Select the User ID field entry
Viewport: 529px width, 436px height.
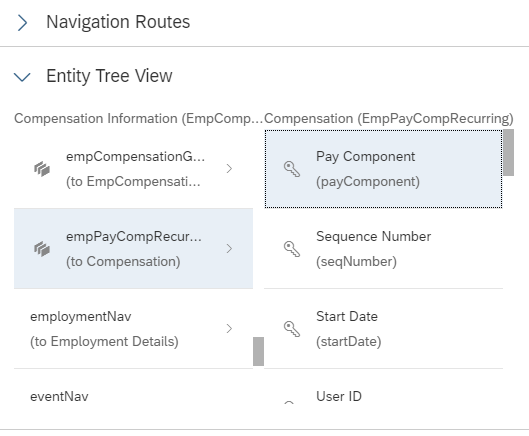[x=383, y=397]
